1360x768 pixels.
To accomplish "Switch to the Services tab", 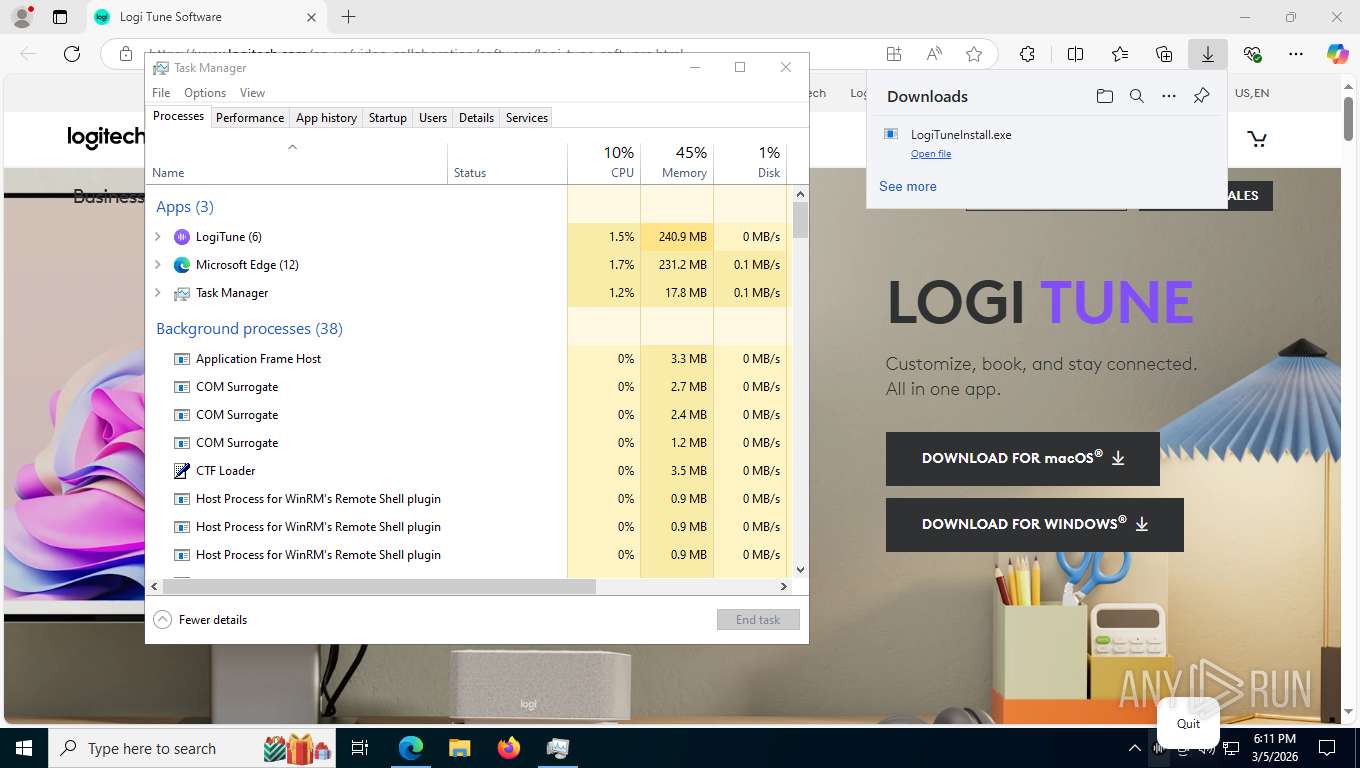I will (526, 118).
